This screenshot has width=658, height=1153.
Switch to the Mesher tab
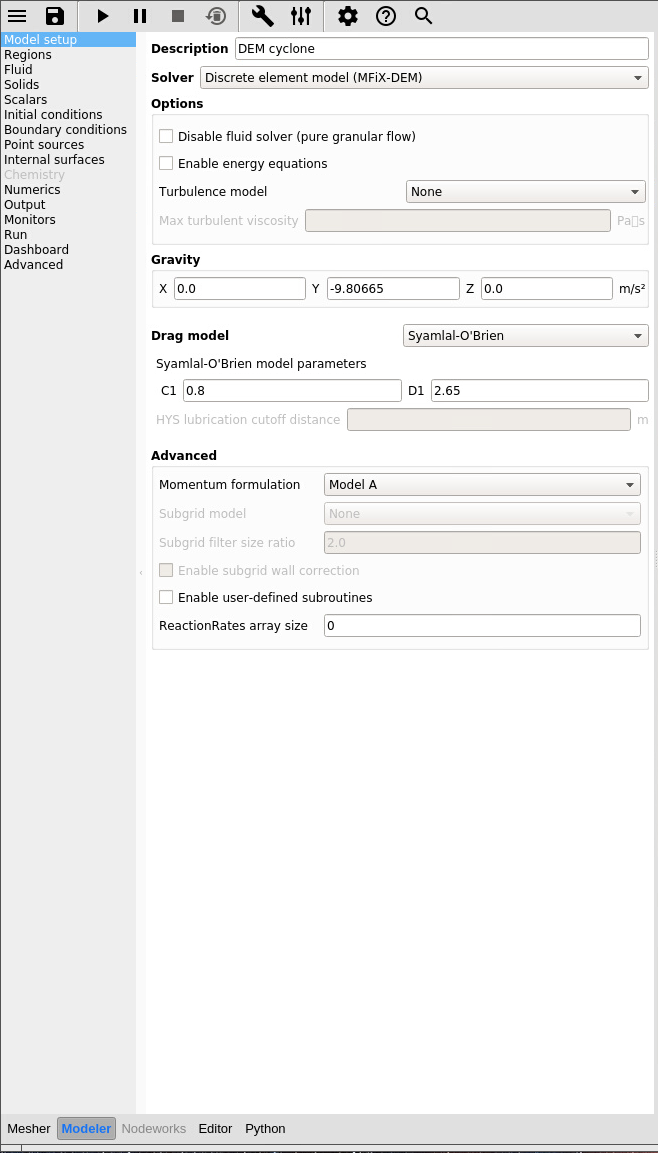click(29, 1128)
